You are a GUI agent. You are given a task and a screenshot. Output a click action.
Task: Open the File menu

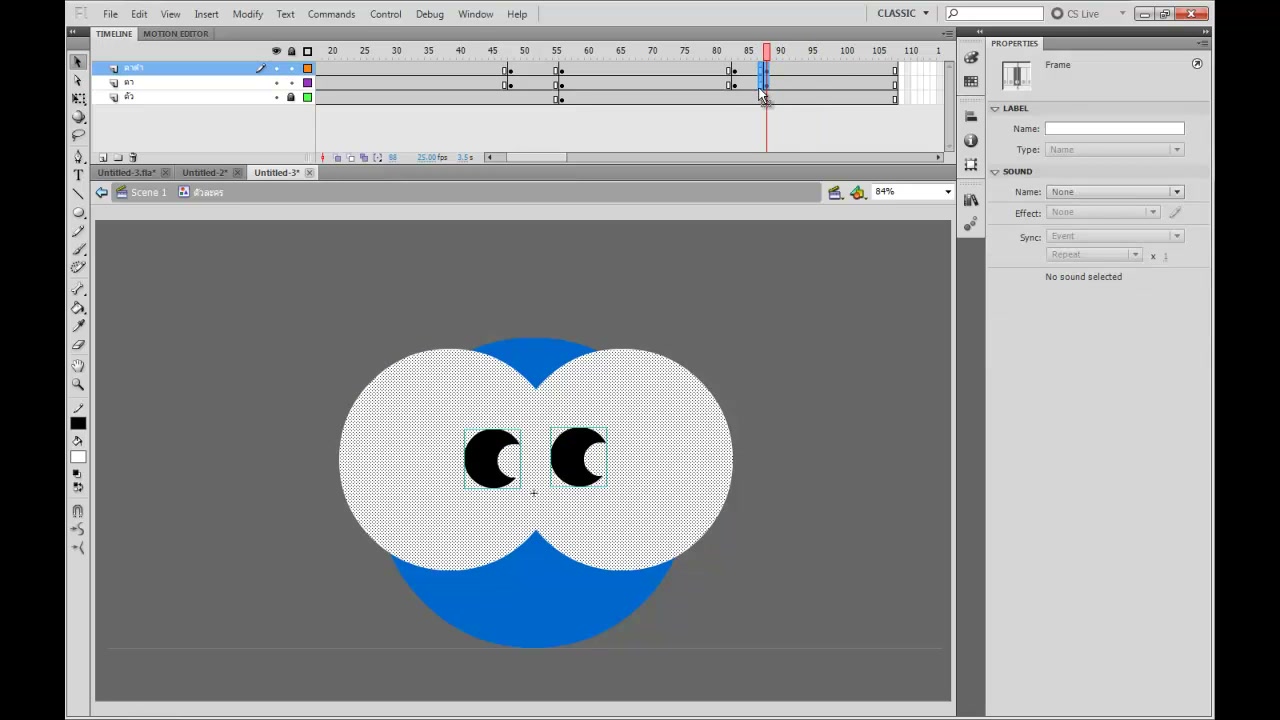pos(110,14)
